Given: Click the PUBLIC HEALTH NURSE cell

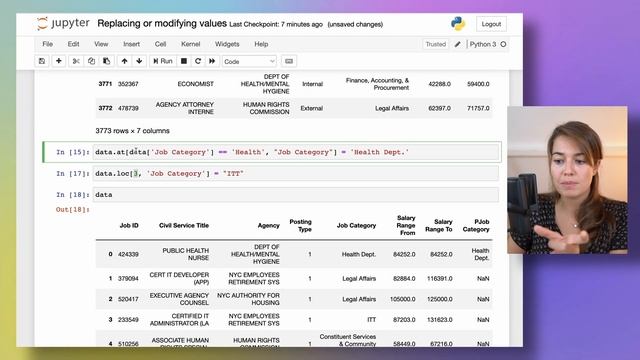Looking at the screenshot, I should click(185, 254).
